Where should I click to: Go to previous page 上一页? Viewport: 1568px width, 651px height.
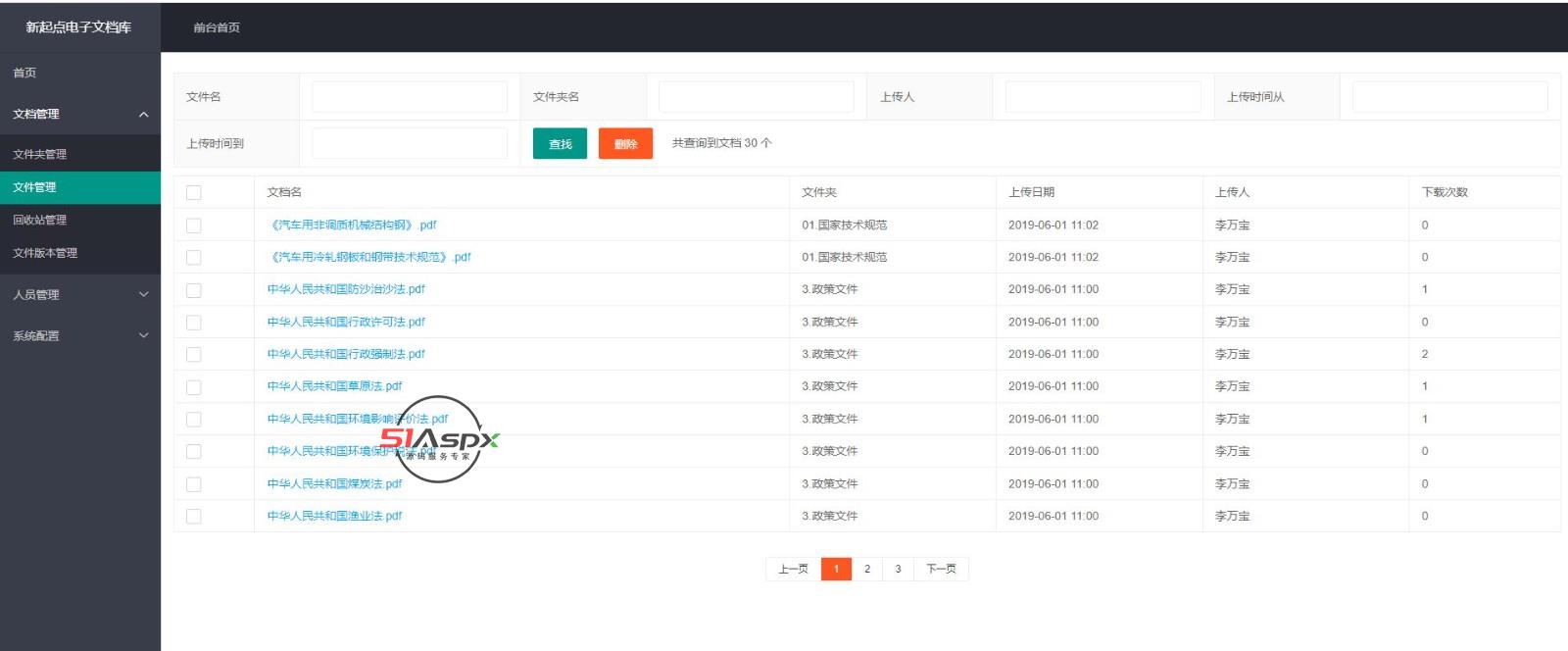[x=793, y=569]
